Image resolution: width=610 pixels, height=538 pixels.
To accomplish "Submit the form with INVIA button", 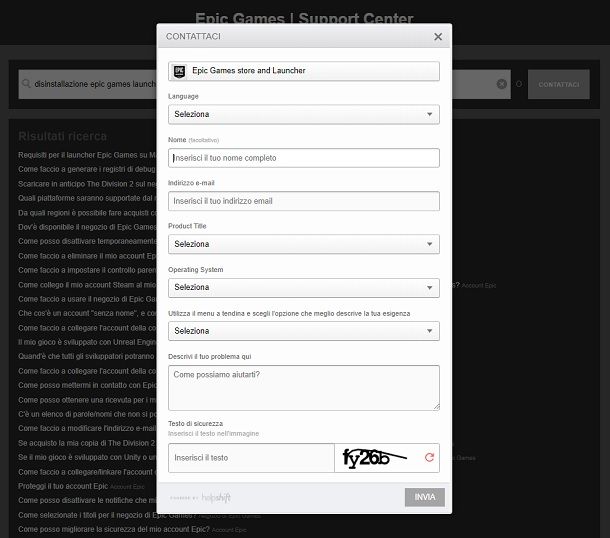I will 424,497.
